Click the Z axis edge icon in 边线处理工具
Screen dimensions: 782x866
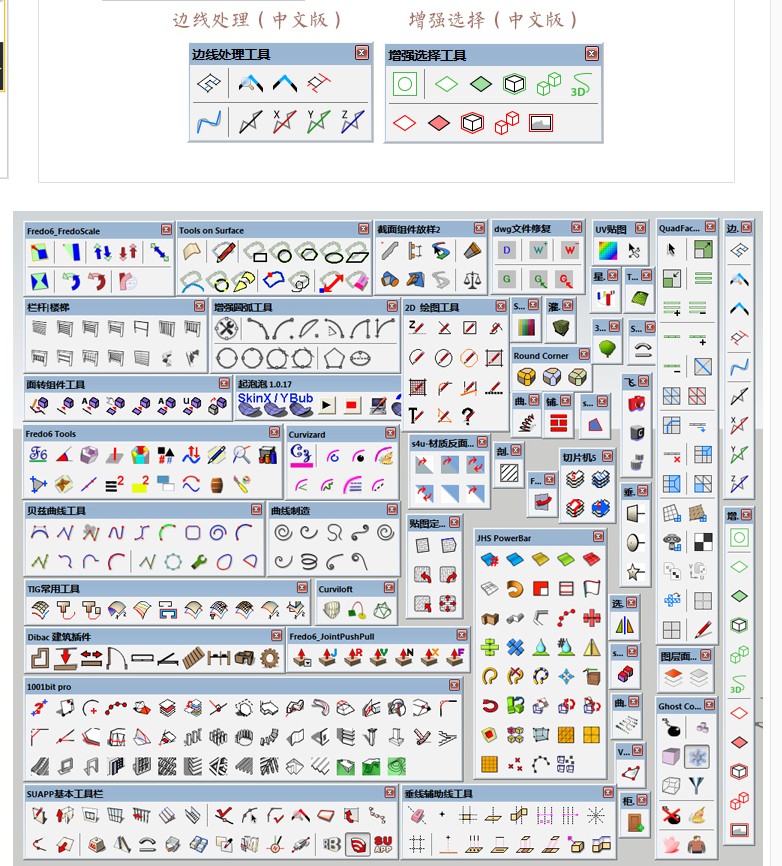(x=352, y=122)
